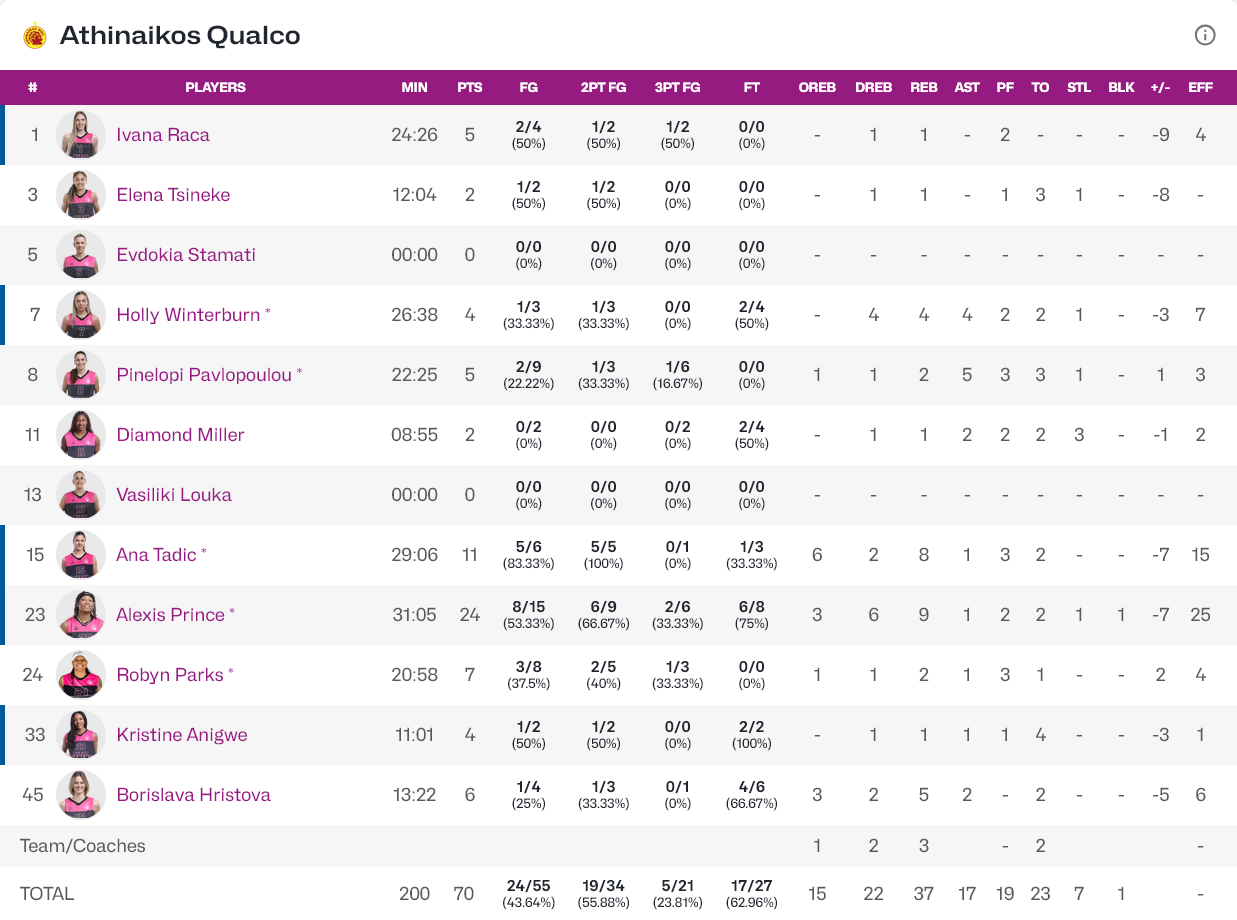Sort table by PTS column header
The image size is (1237, 920).
point(469,87)
